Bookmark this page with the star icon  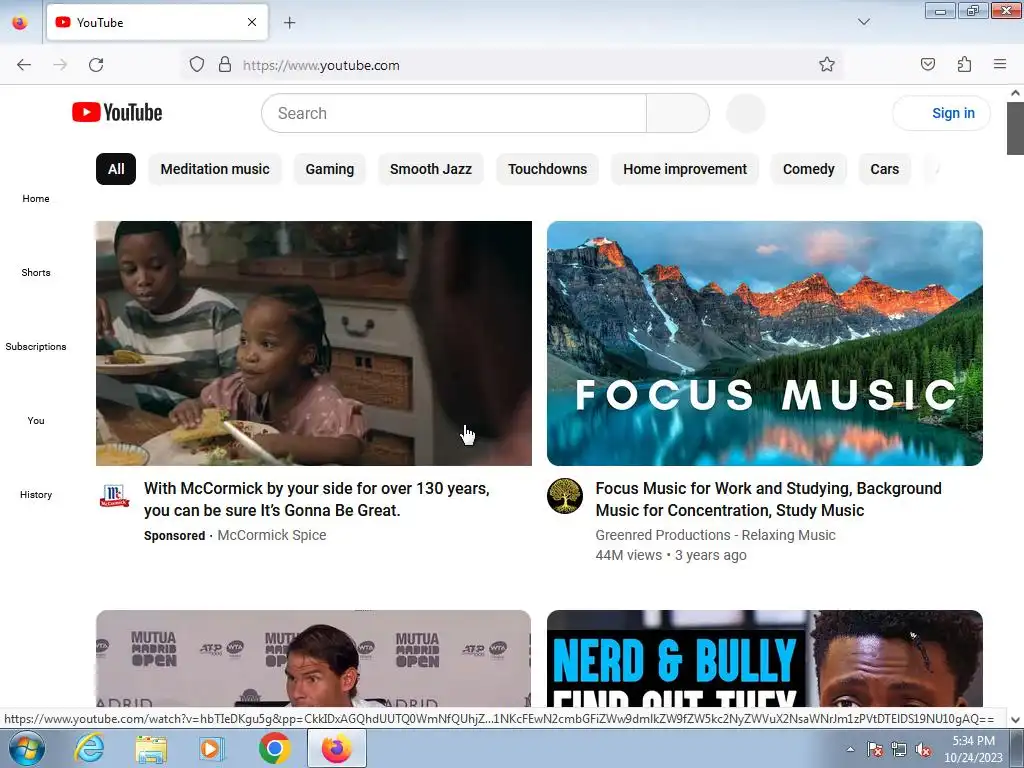pos(827,65)
